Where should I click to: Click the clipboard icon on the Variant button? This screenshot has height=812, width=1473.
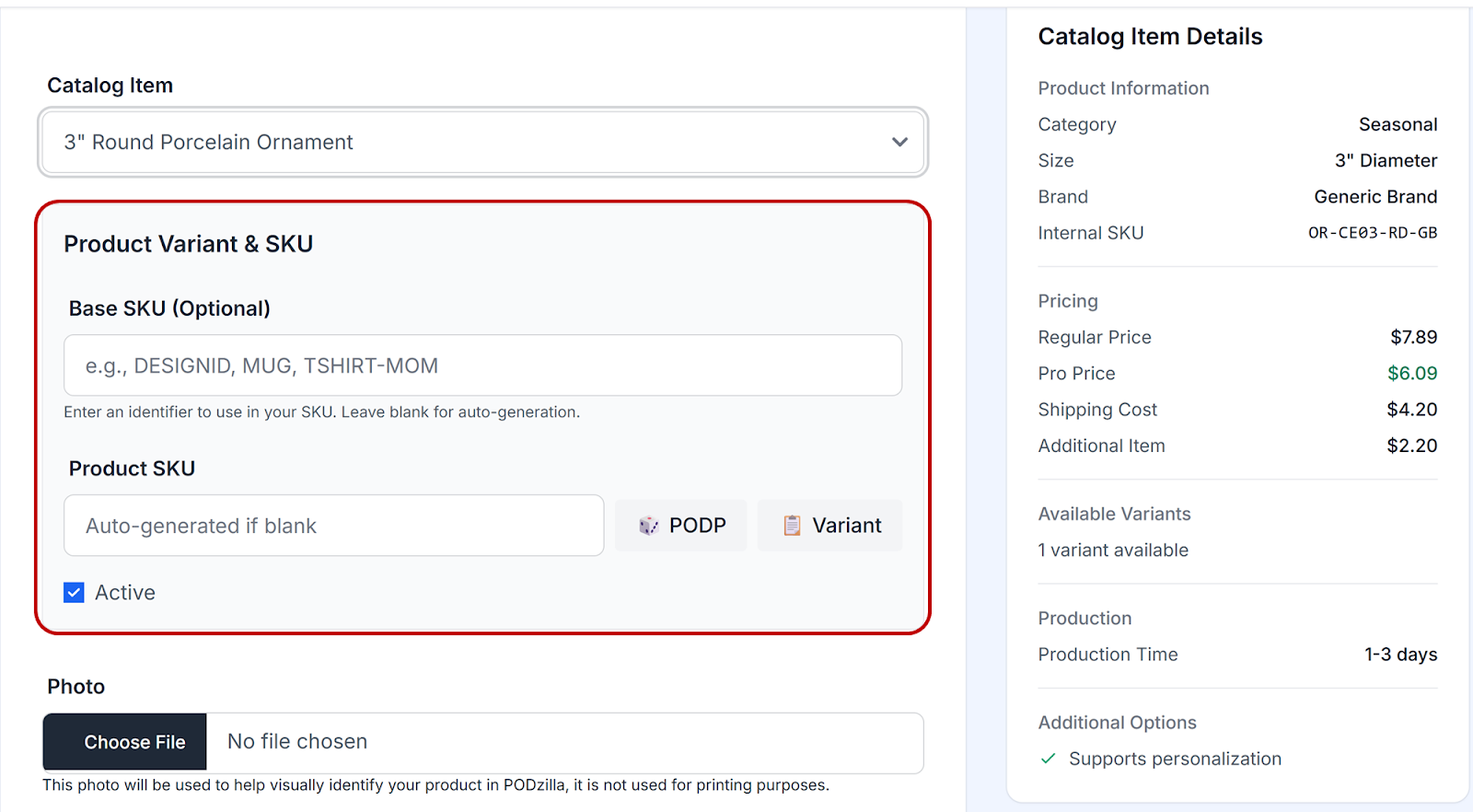[792, 526]
